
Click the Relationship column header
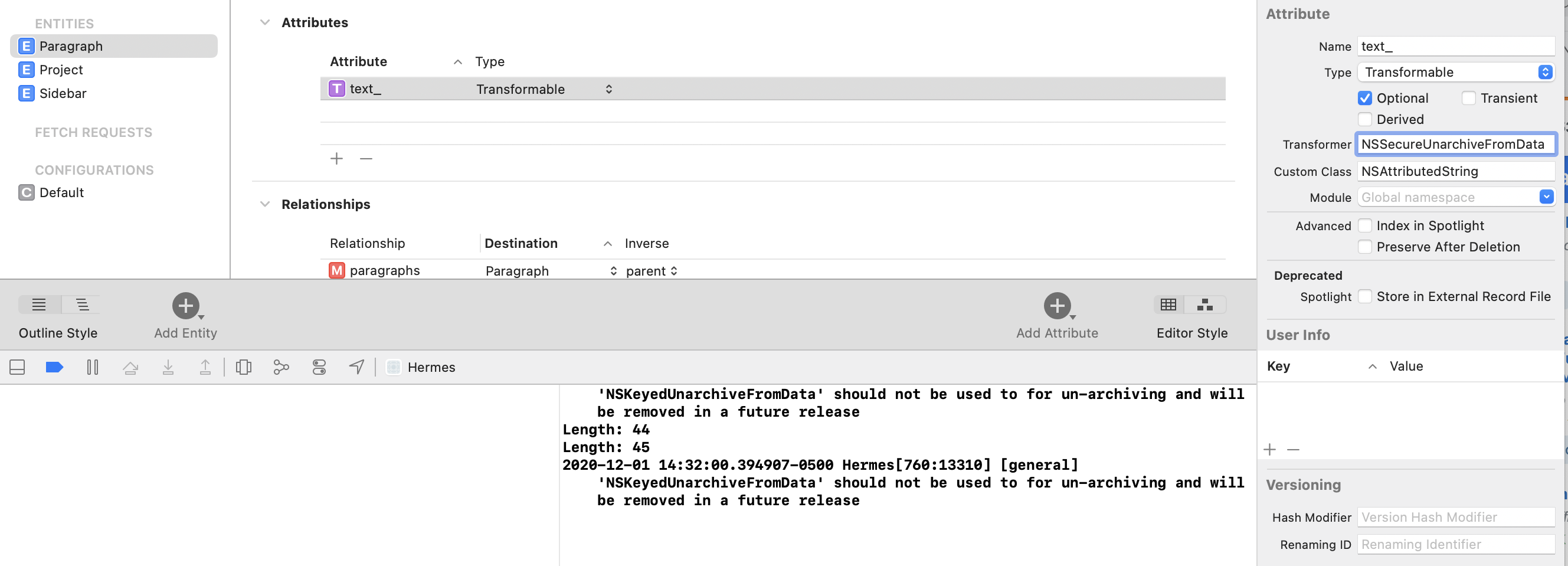click(367, 244)
